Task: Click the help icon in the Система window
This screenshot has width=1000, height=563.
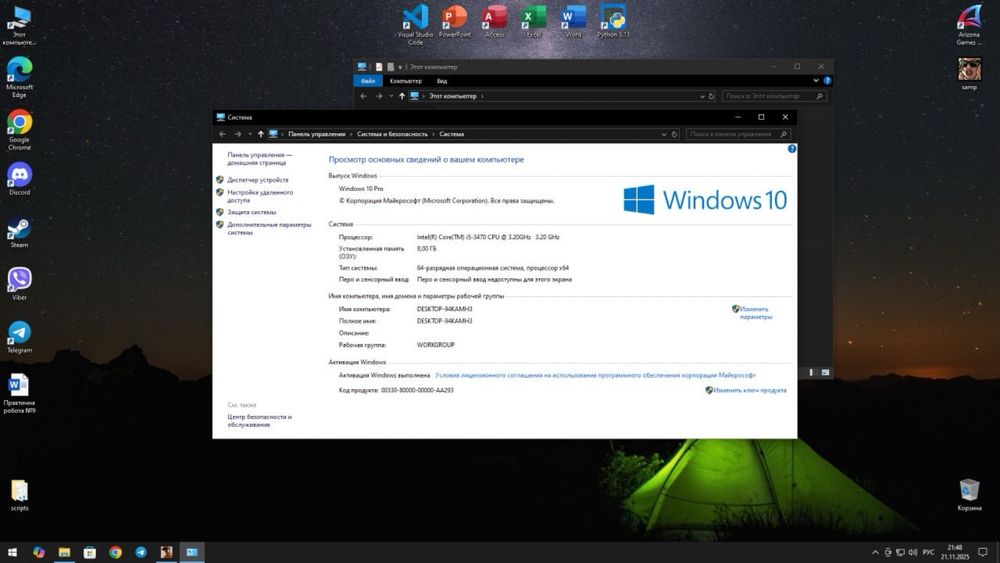Action: pyautogui.click(x=791, y=149)
